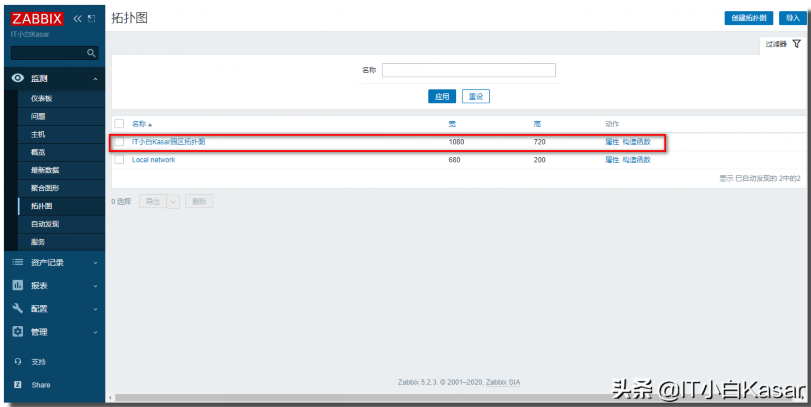811x407 pixels.
Task: Click the 删除 button
Action: pos(199,202)
